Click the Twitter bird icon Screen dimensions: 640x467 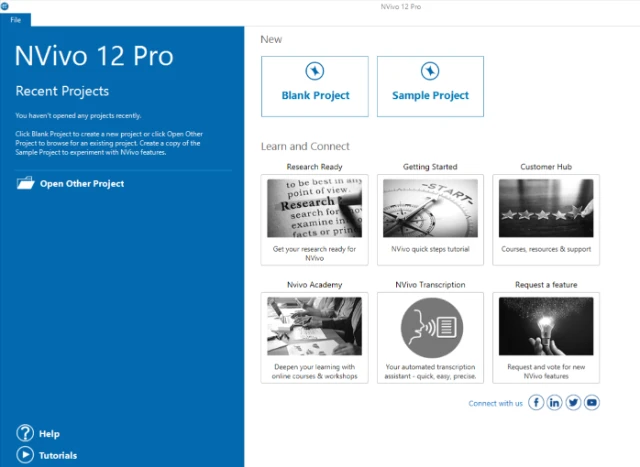tap(573, 402)
